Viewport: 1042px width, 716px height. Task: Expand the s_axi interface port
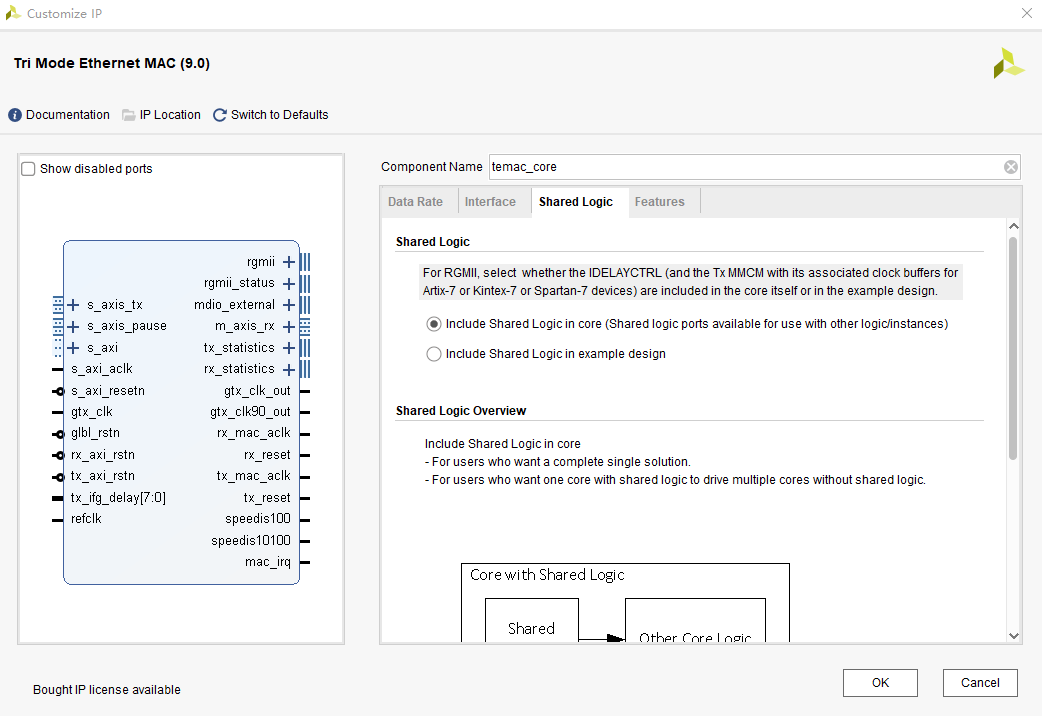(73, 348)
